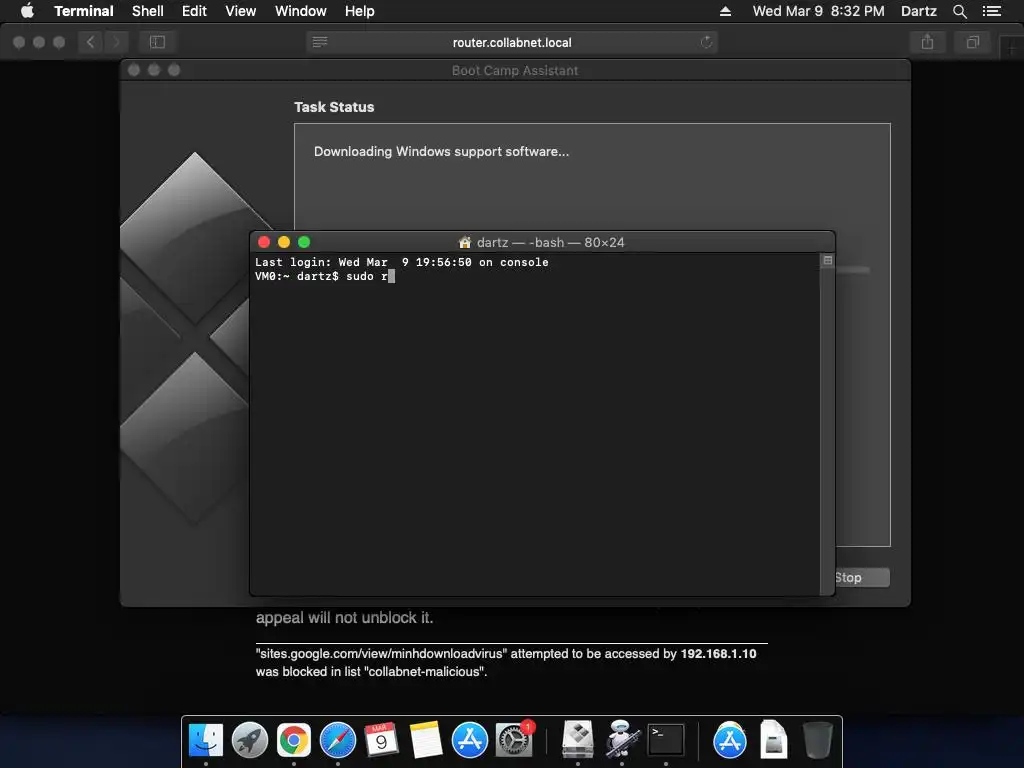
Task: Click the Terminal command prompt line
Action: click(325, 276)
